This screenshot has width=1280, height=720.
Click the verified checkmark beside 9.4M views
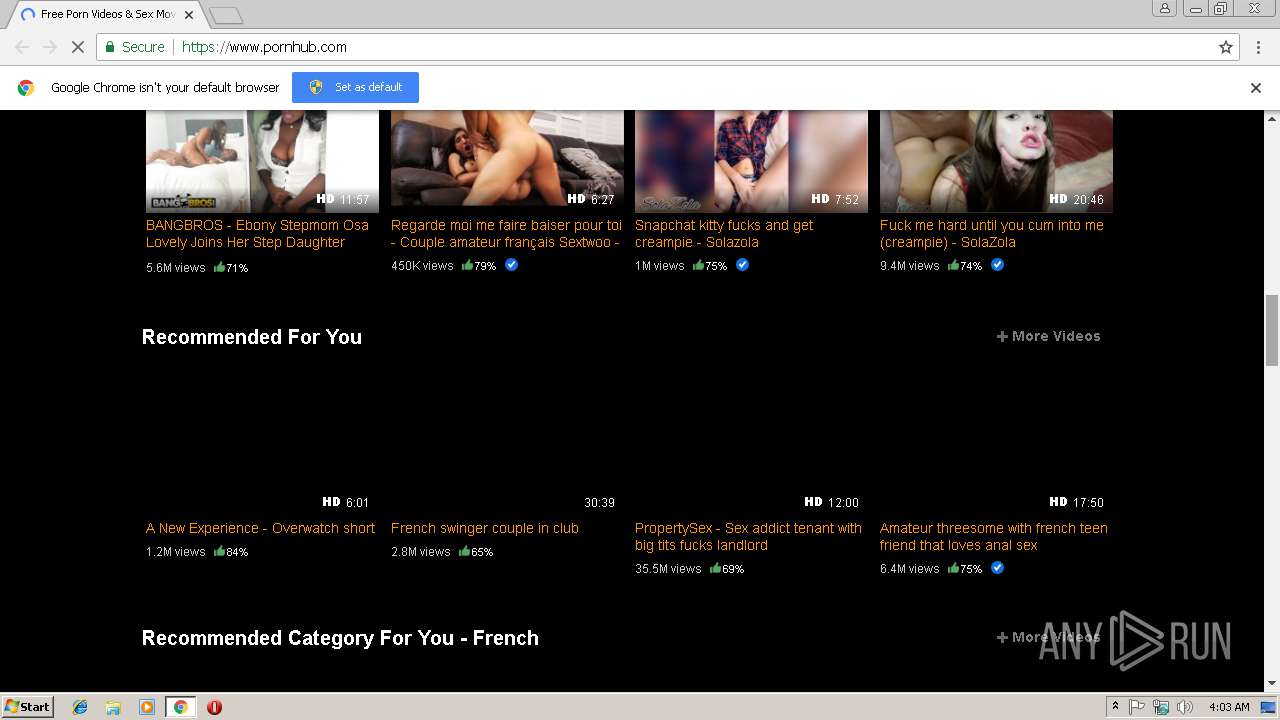tap(997, 265)
